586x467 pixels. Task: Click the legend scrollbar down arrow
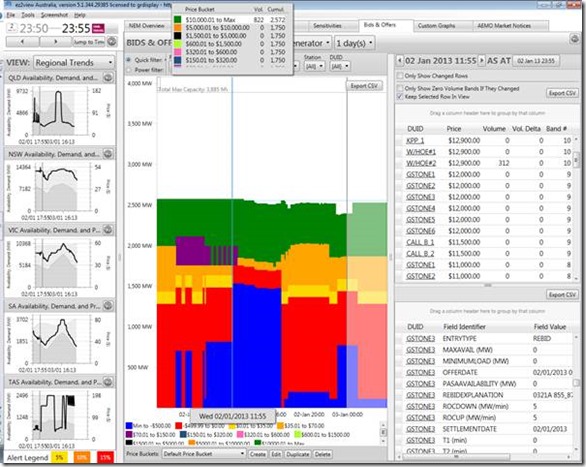click(383, 441)
